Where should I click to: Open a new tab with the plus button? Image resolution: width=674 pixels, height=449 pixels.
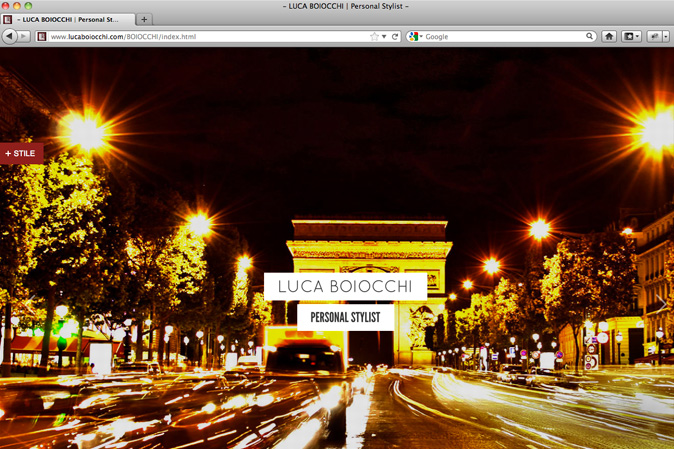pyautogui.click(x=144, y=19)
